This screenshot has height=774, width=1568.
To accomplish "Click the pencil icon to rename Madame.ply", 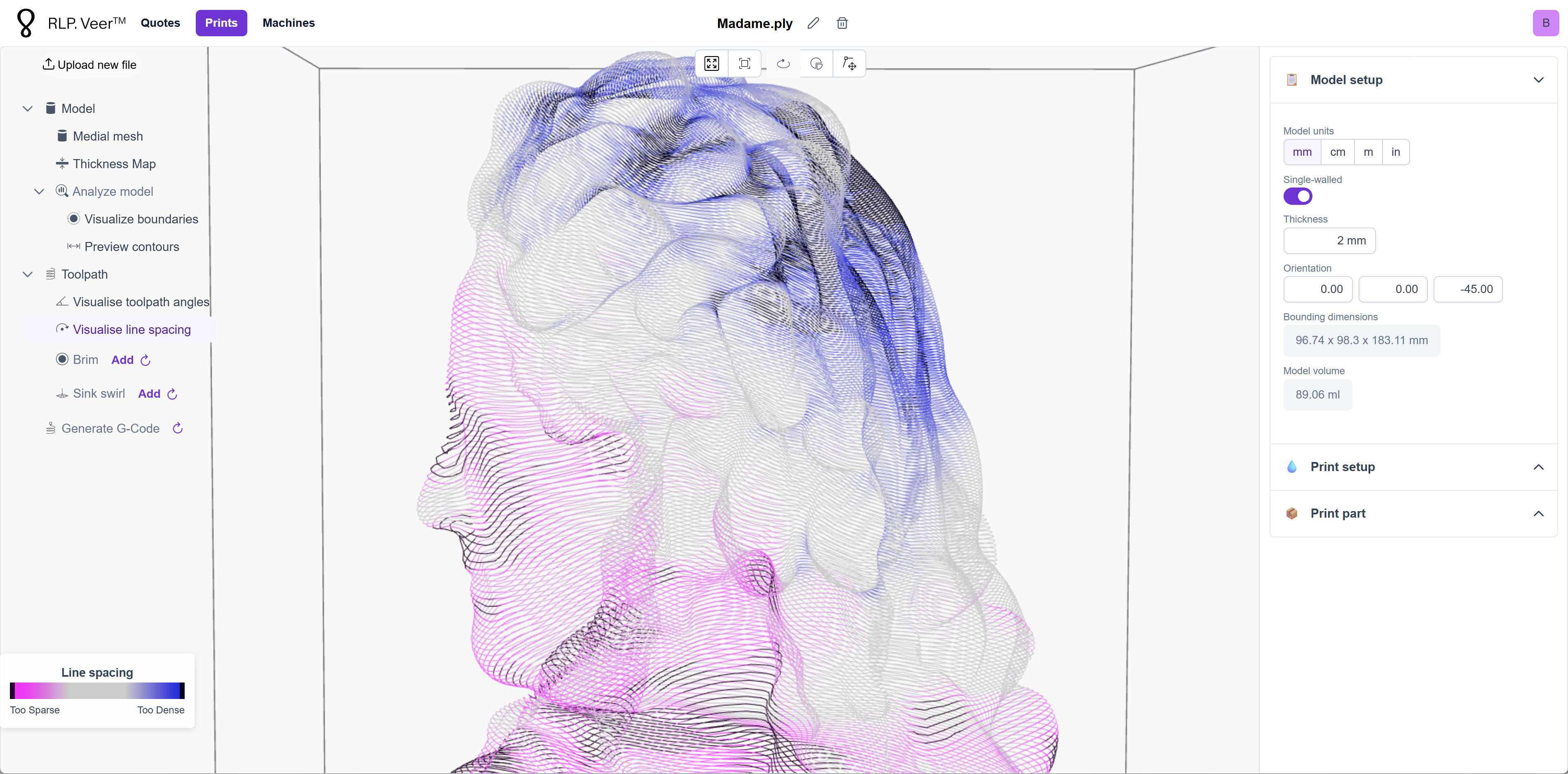I will pos(813,23).
